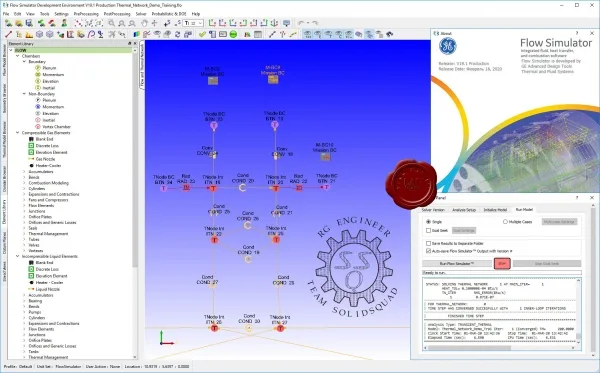Collapse Compressible Gas Elements node

point(17,133)
